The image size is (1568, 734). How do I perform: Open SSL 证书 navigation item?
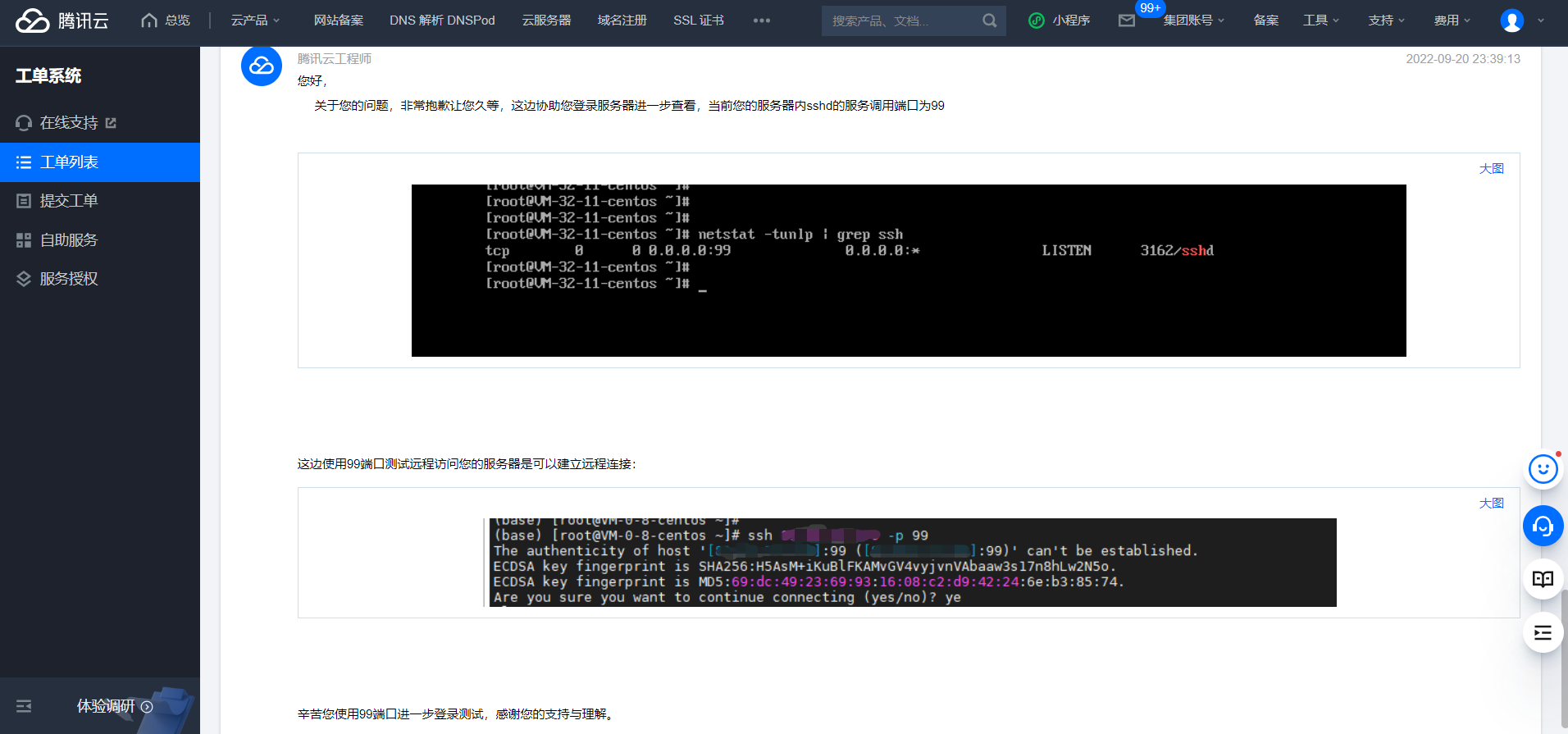pos(698,21)
